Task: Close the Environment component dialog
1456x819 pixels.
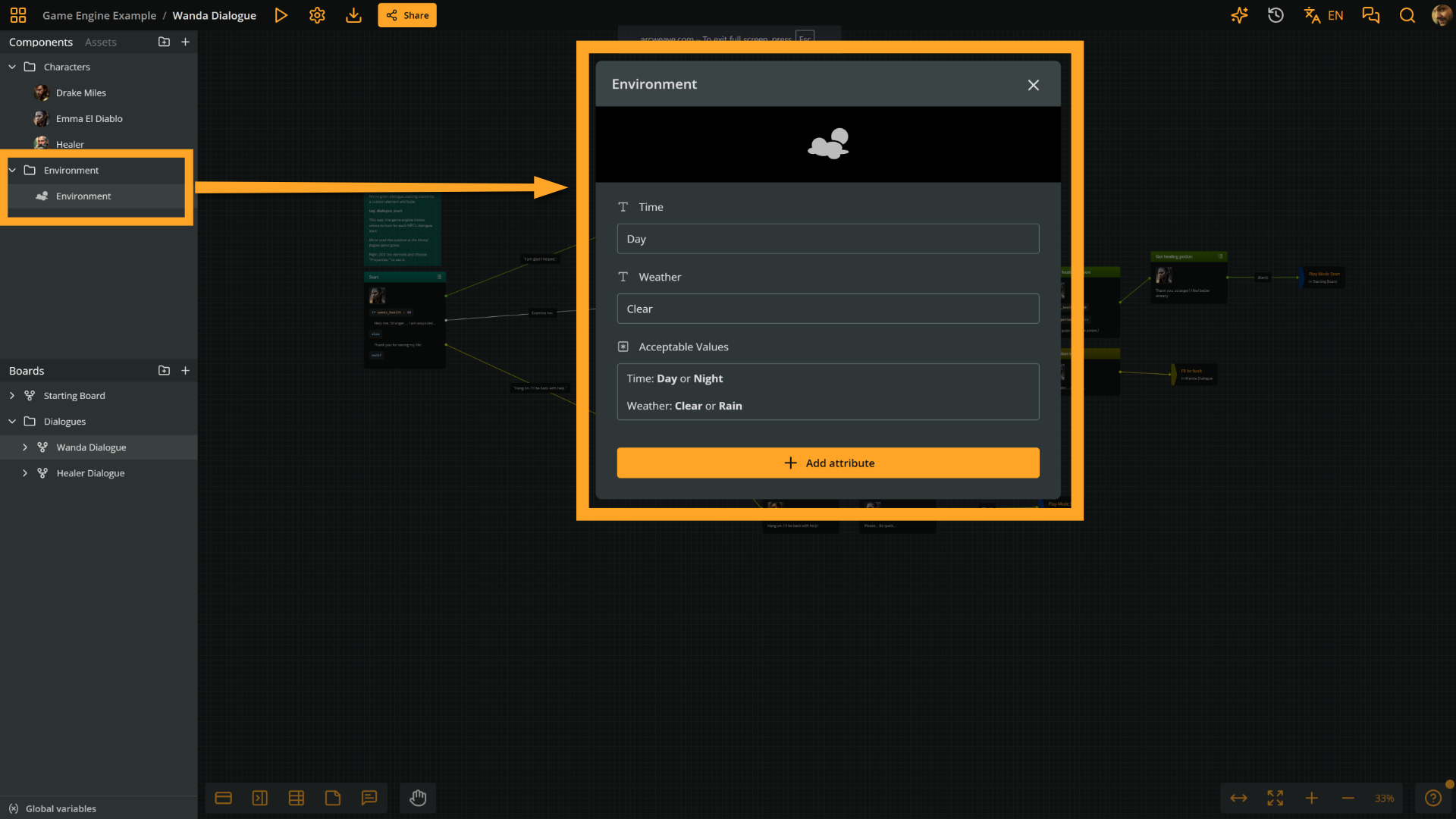Action: (1033, 85)
